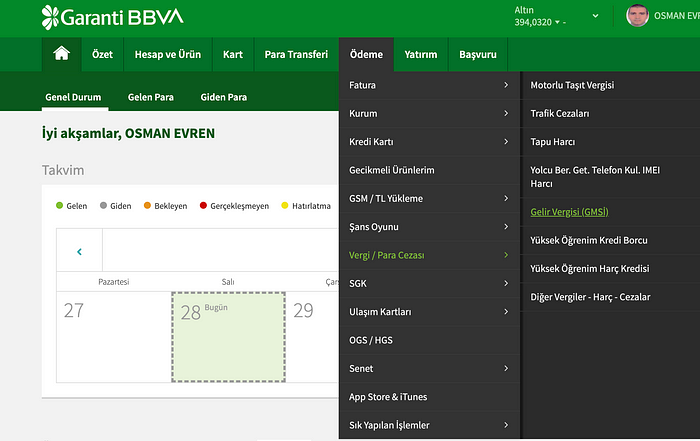Open the user profile avatar photo
The image size is (700, 441).
click(x=637, y=16)
